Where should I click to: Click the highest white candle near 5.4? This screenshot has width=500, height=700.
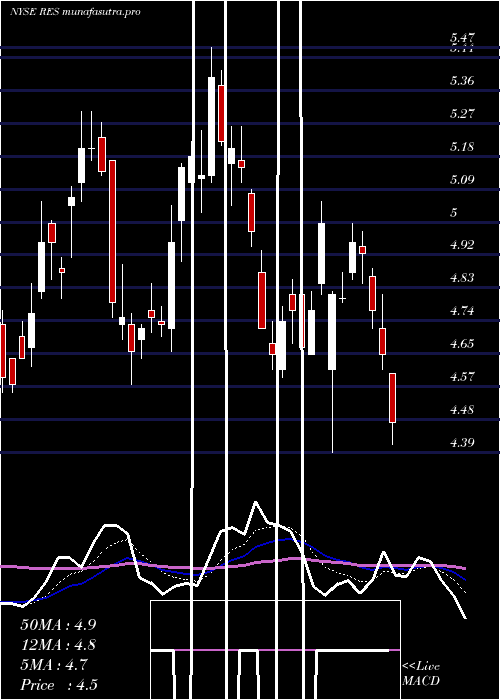pyautogui.click(x=211, y=126)
